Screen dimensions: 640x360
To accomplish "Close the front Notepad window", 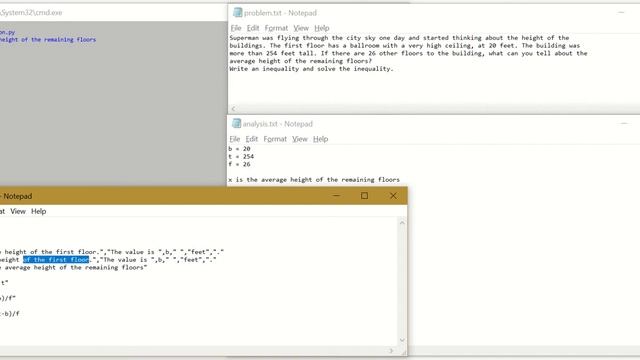I will point(393,196).
